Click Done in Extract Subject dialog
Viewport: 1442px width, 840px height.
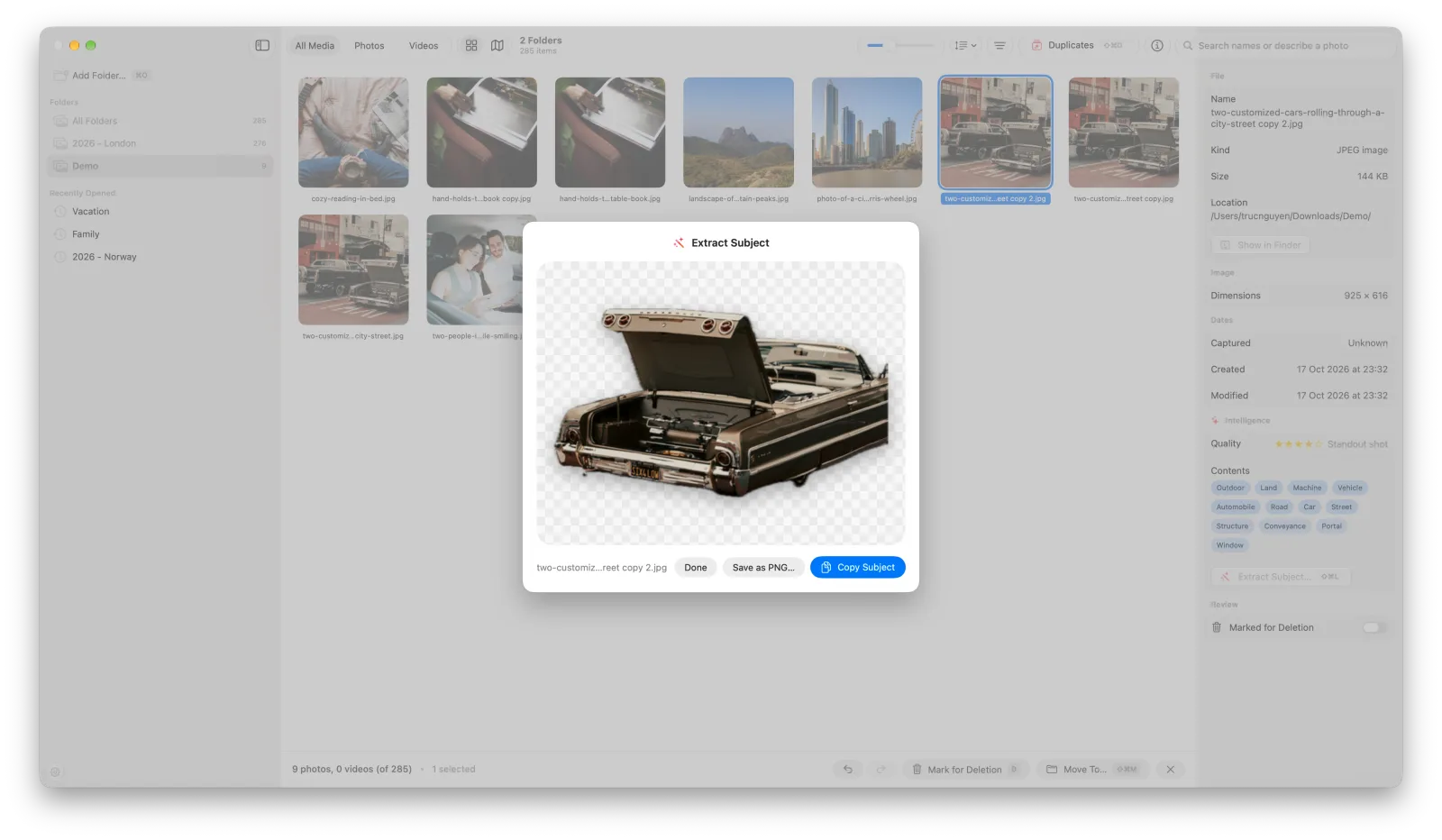click(x=696, y=568)
